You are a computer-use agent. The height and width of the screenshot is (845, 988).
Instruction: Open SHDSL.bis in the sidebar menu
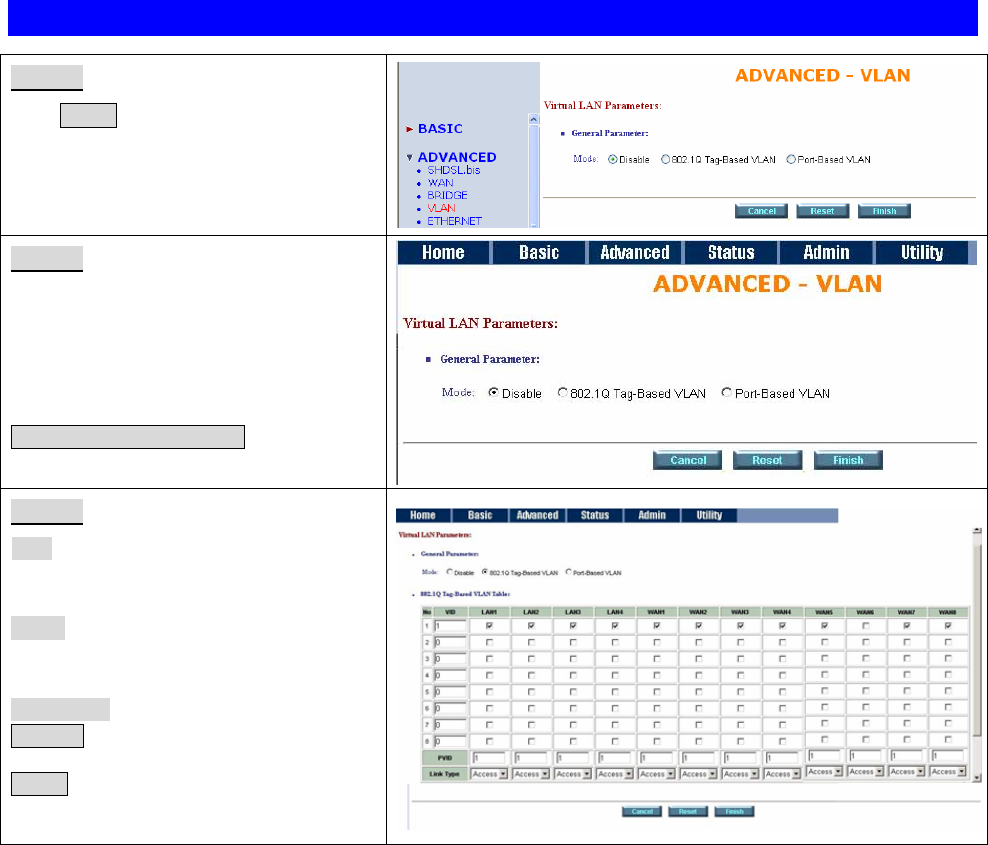point(454,170)
